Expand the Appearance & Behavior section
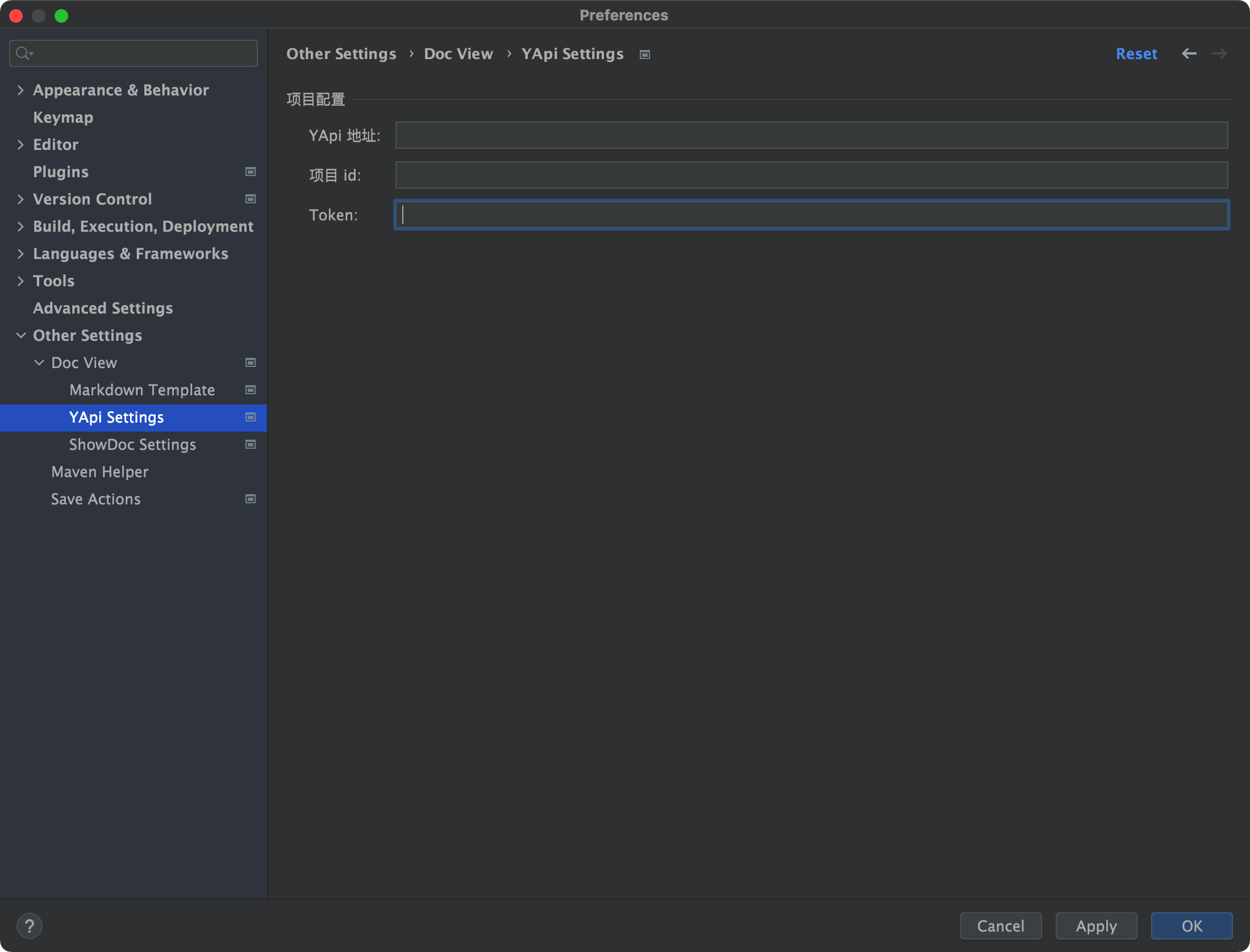This screenshot has height=952, width=1250. 20,90
